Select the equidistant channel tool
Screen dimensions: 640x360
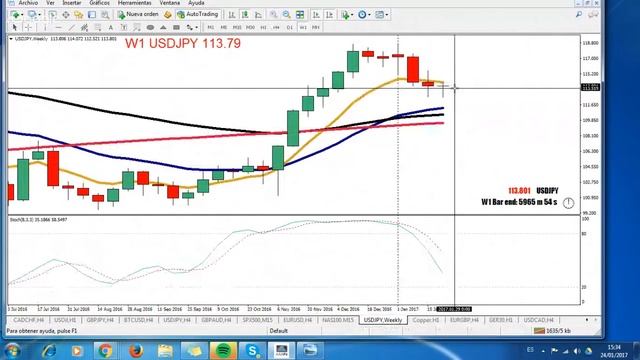click(x=84, y=27)
